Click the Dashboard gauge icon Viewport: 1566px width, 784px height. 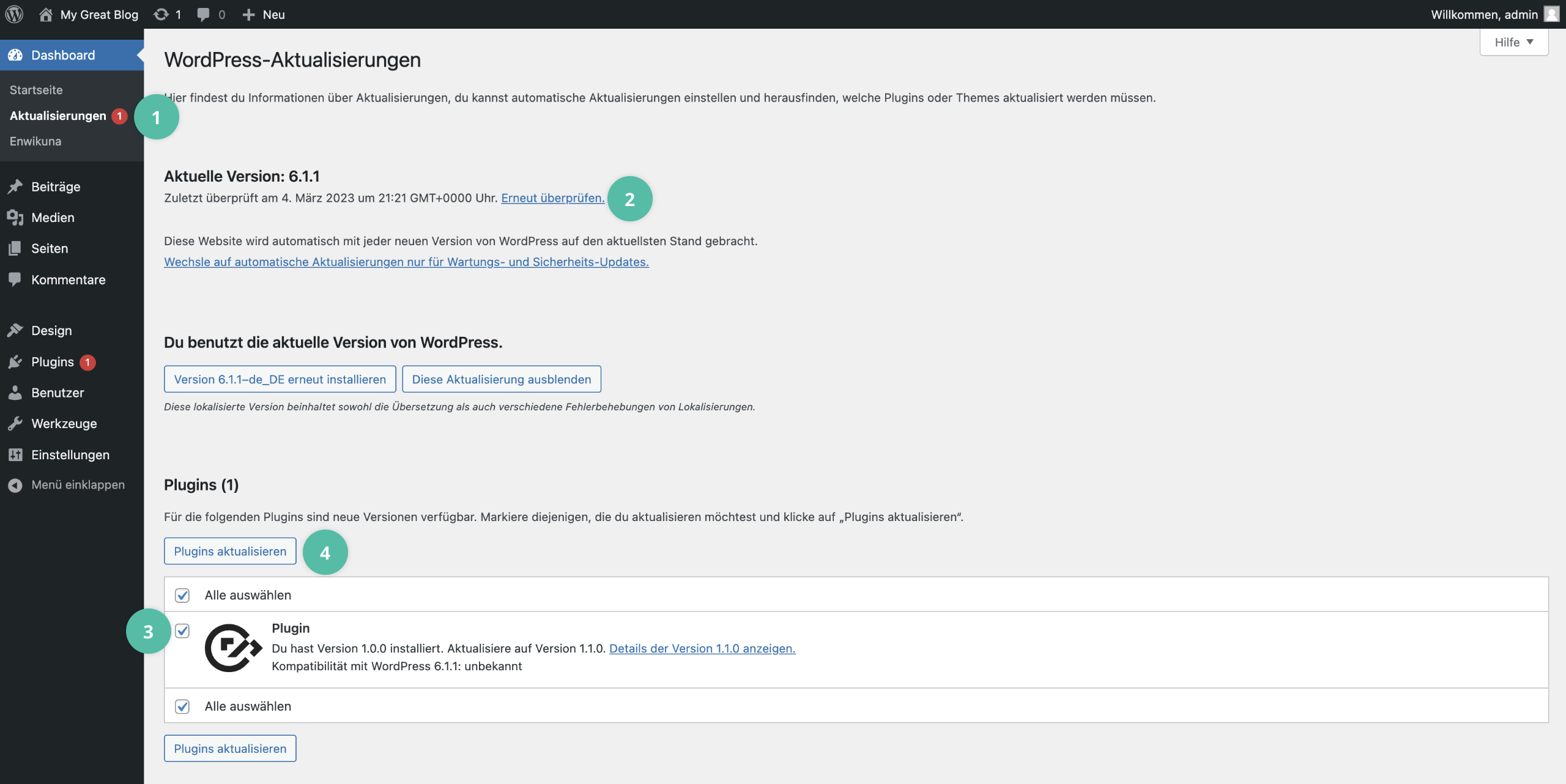[x=15, y=55]
